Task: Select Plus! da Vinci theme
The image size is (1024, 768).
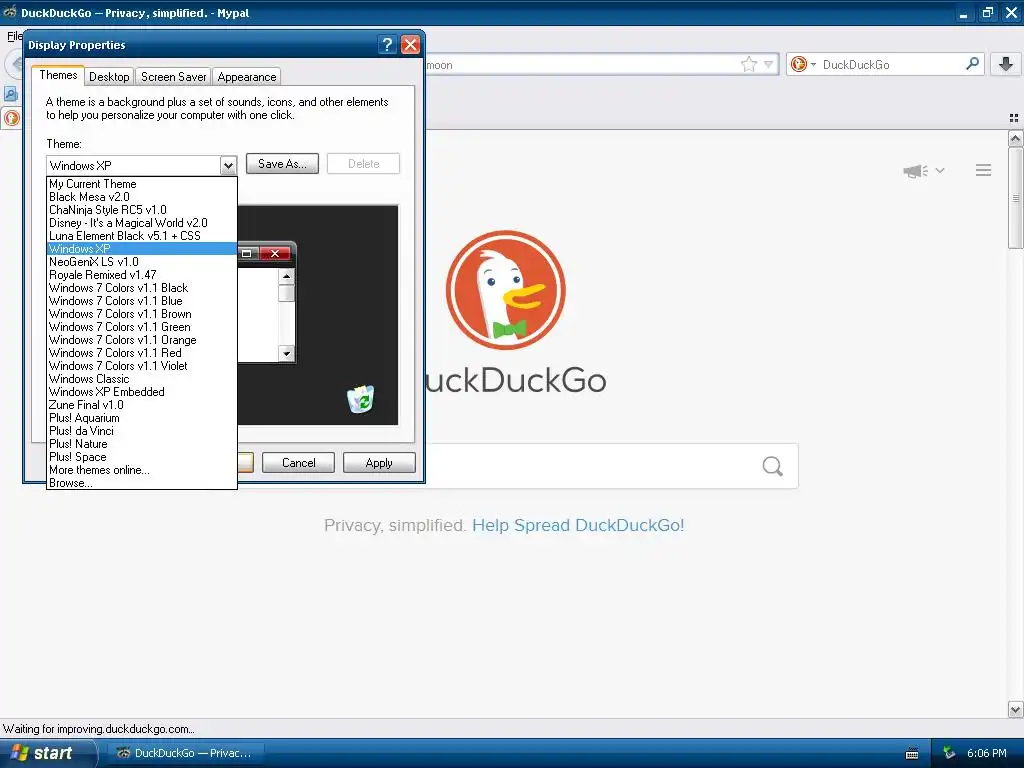Action: click(142, 431)
